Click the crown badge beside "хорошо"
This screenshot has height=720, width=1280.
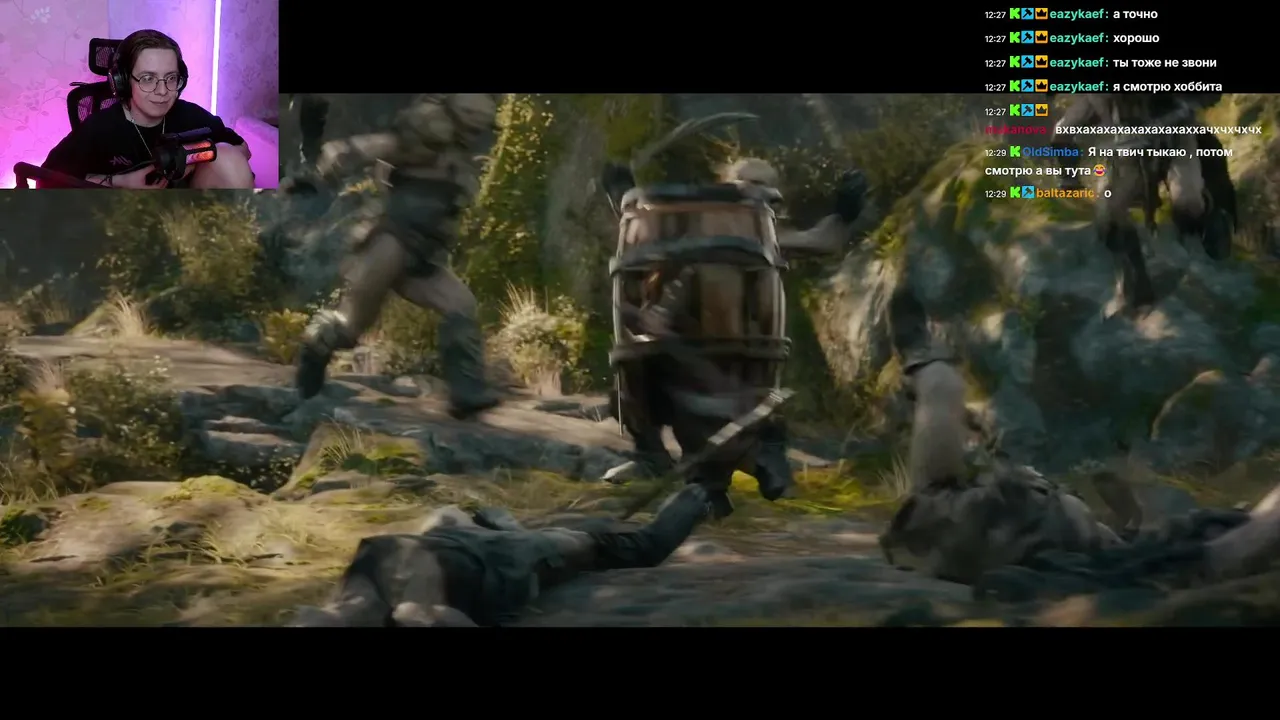(1041, 38)
